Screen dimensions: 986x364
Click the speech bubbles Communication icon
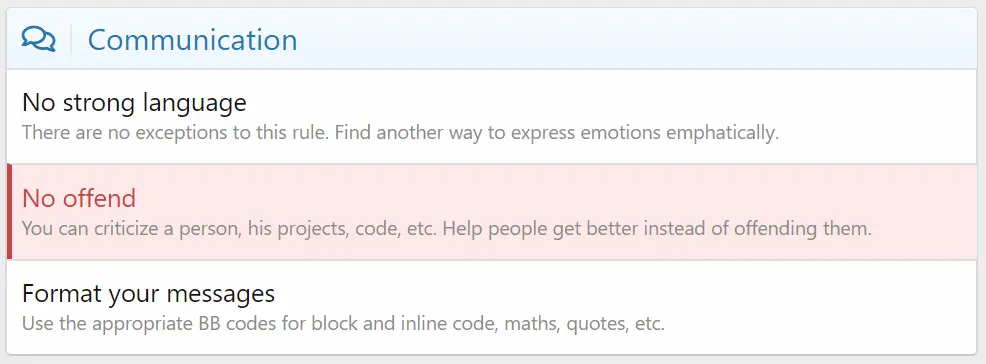tap(38, 40)
